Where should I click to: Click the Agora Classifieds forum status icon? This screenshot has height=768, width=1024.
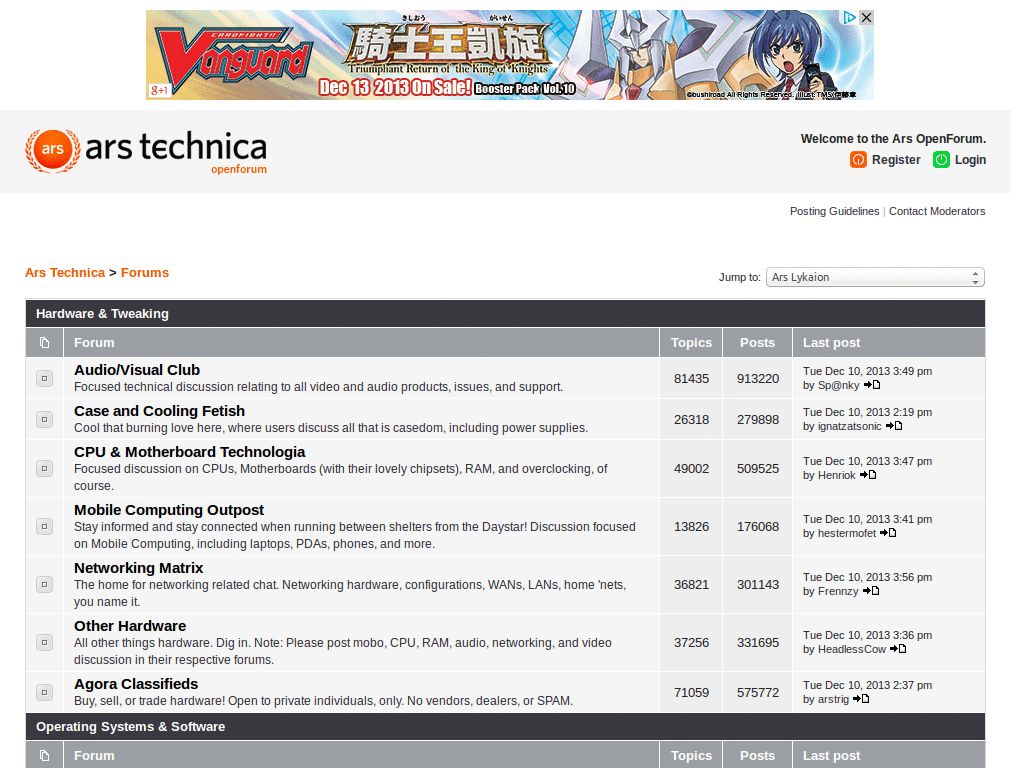tap(44, 692)
